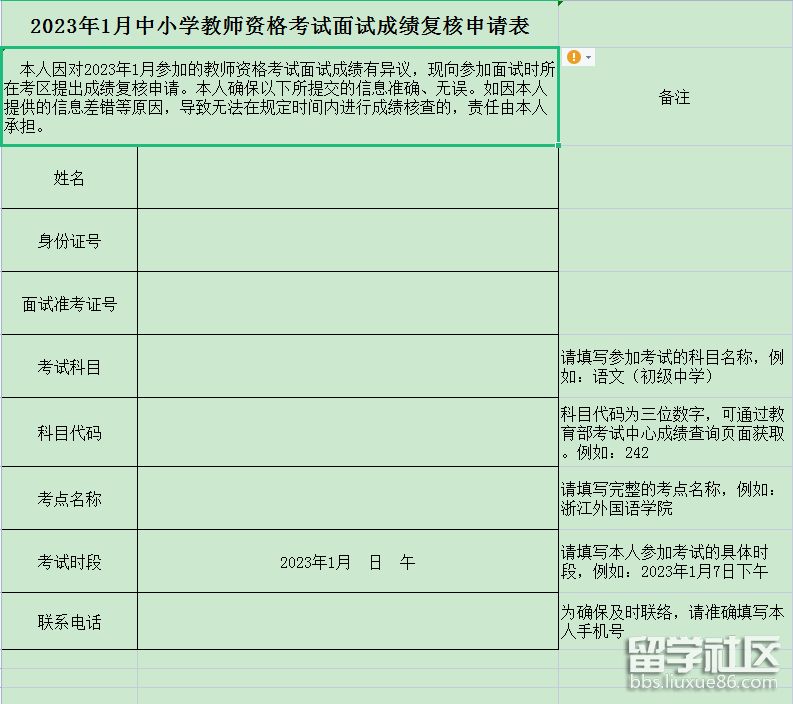Select the 面试准考证号 label cell
Viewport: 793px width, 704px height.
click(69, 304)
